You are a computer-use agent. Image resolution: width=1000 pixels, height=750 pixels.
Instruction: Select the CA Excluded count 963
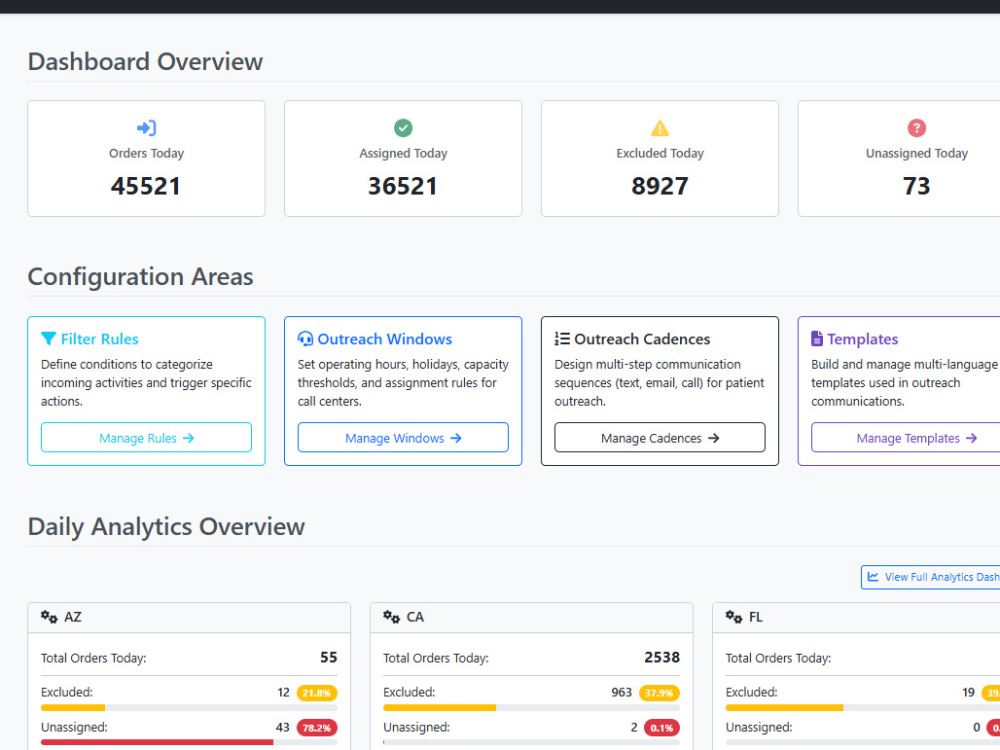pos(621,693)
